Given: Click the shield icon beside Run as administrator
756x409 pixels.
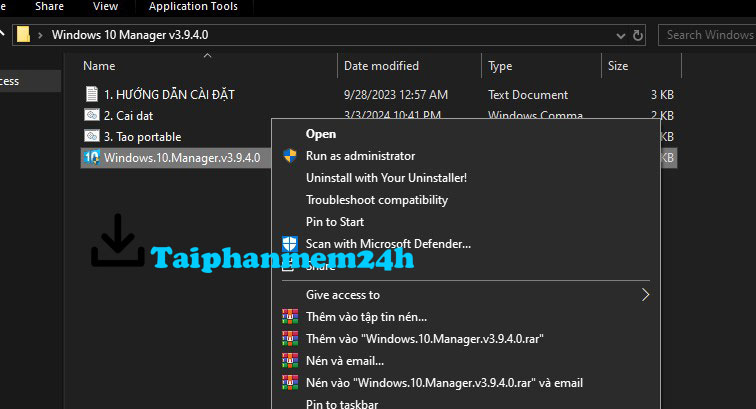Looking at the screenshot, I should 290,155.
